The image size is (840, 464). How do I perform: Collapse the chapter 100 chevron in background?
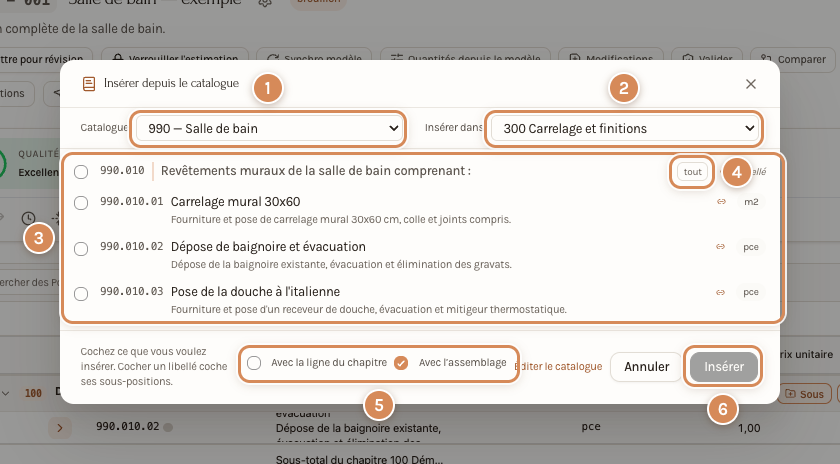pyautogui.click(x=5, y=393)
